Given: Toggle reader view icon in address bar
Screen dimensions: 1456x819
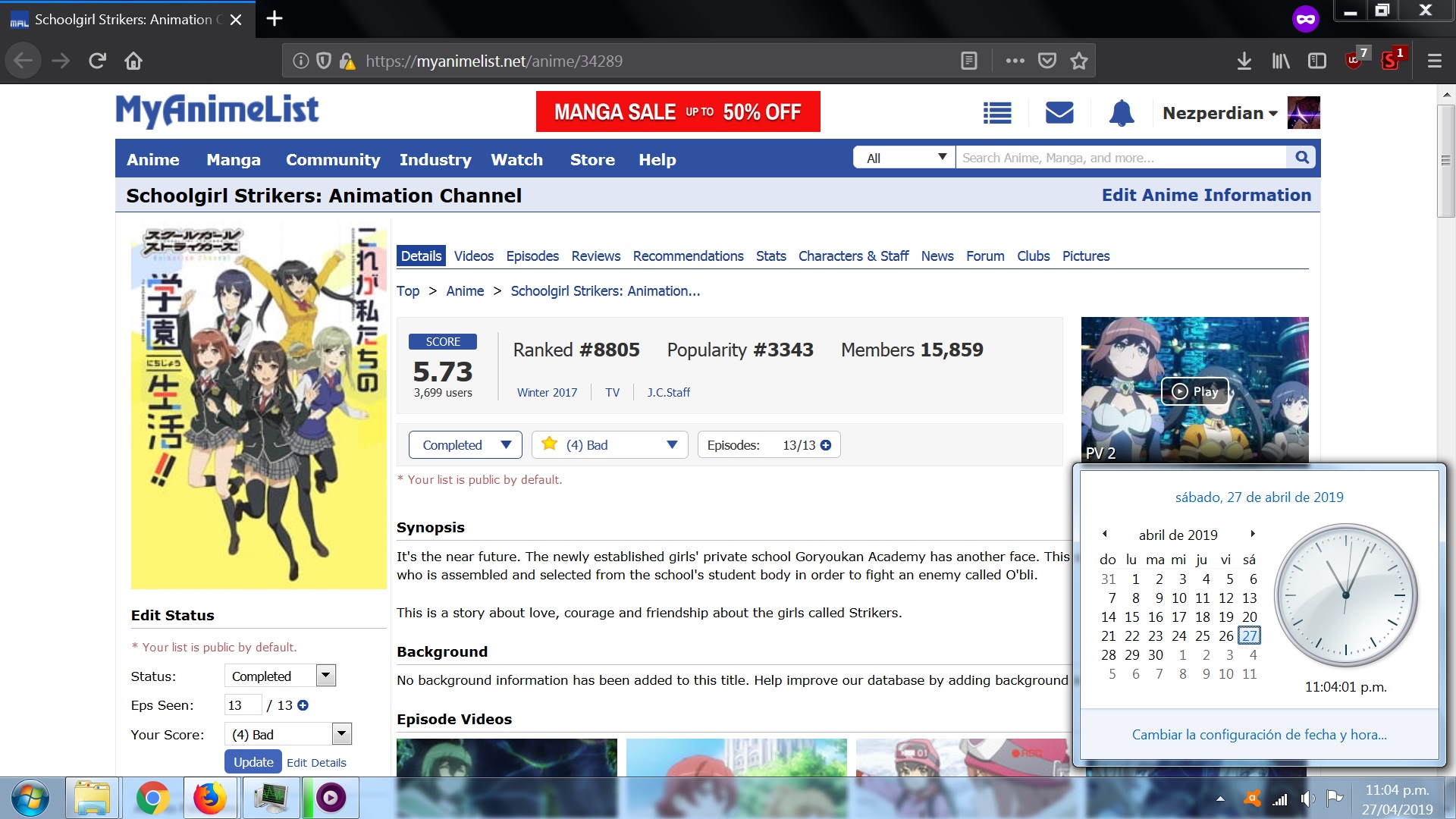Looking at the screenshot, I should click(x=968, y=61).
